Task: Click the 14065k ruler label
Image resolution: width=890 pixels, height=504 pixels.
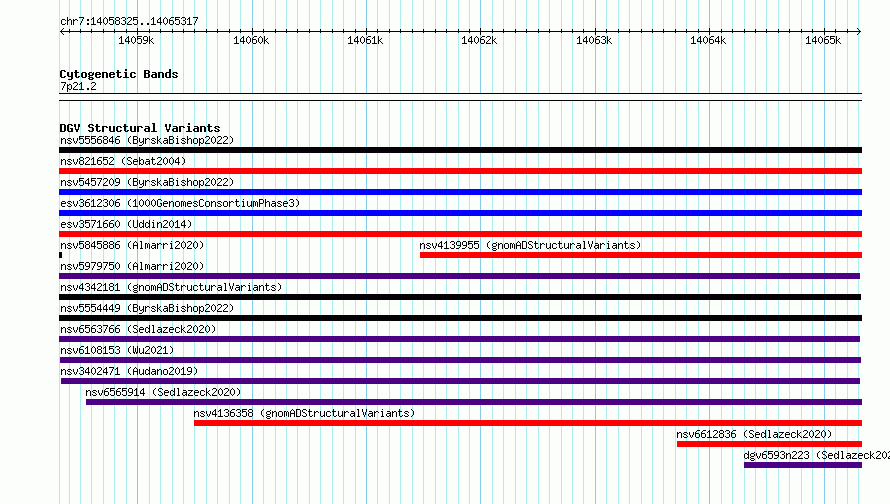Action: click(x=823, y=40)
